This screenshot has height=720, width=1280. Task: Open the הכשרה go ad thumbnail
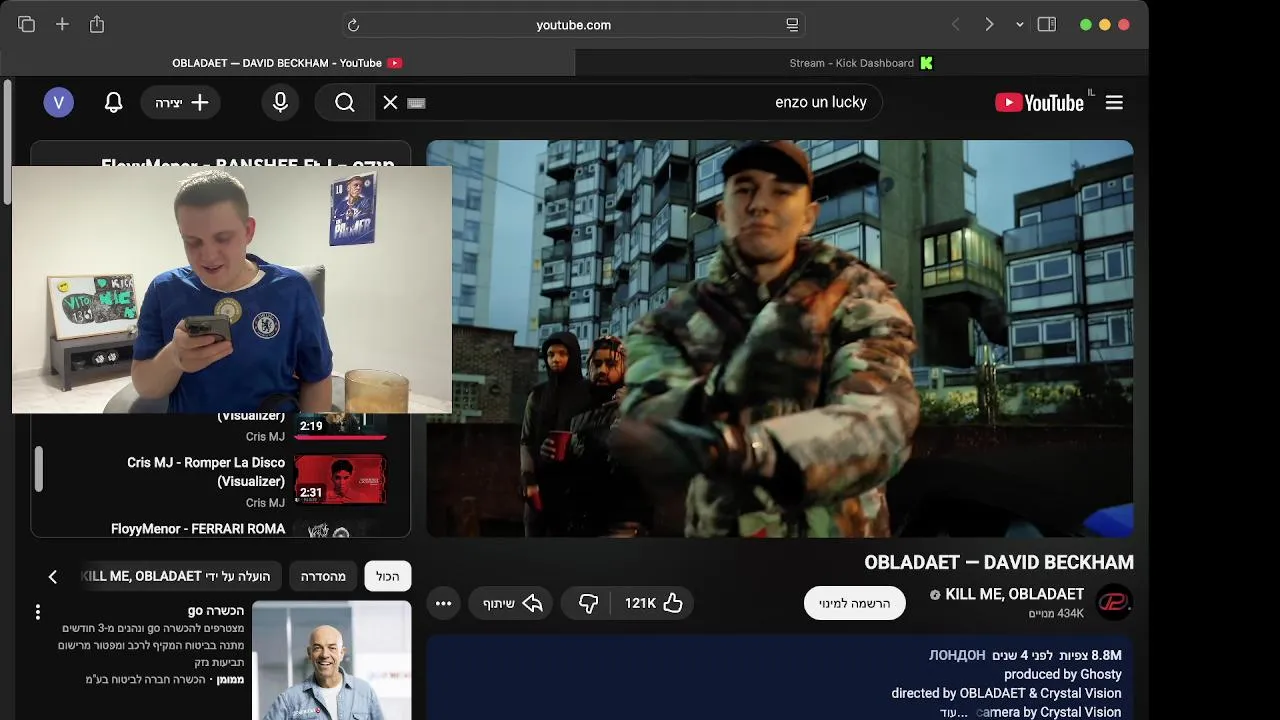point(331,661)
